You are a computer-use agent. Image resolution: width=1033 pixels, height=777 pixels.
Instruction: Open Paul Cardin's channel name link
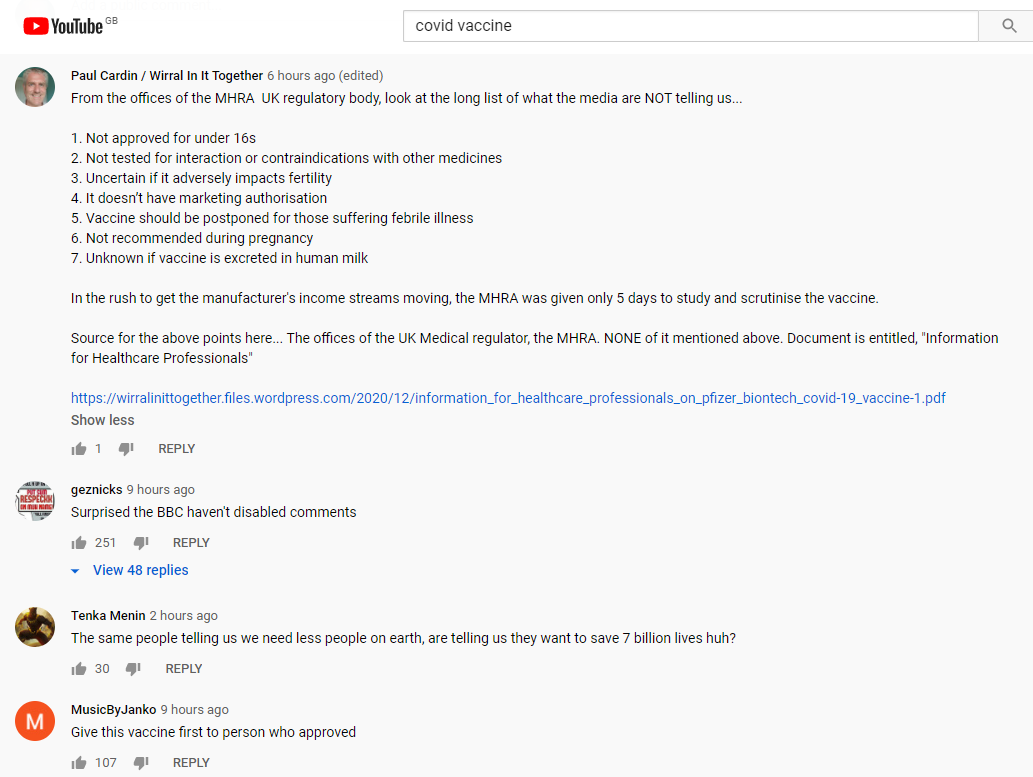[x=167, y=76]
